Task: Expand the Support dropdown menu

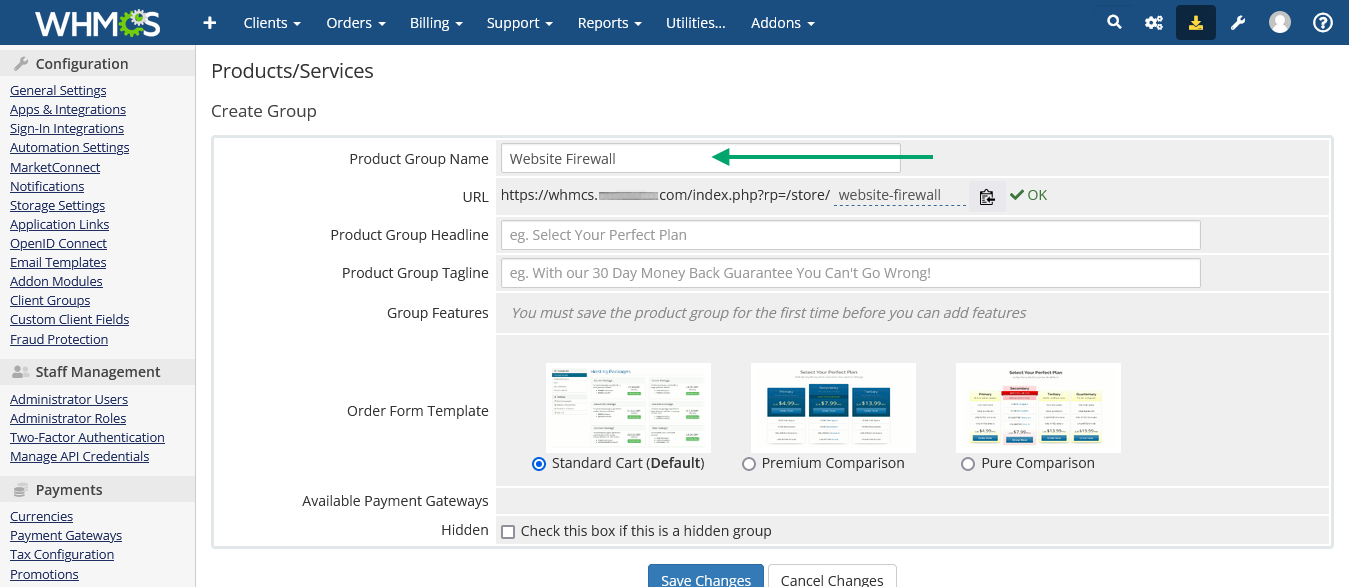Action: (x=520, y=22)
